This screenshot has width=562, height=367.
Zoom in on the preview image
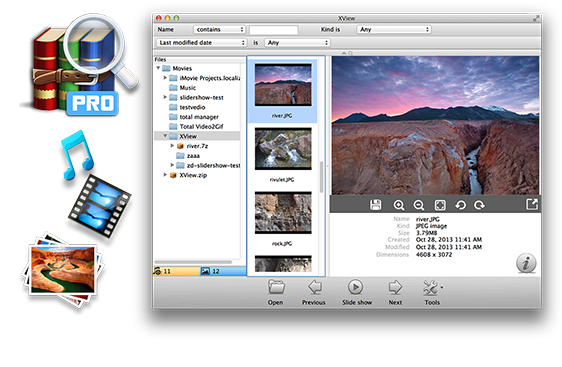pos(399,205)
